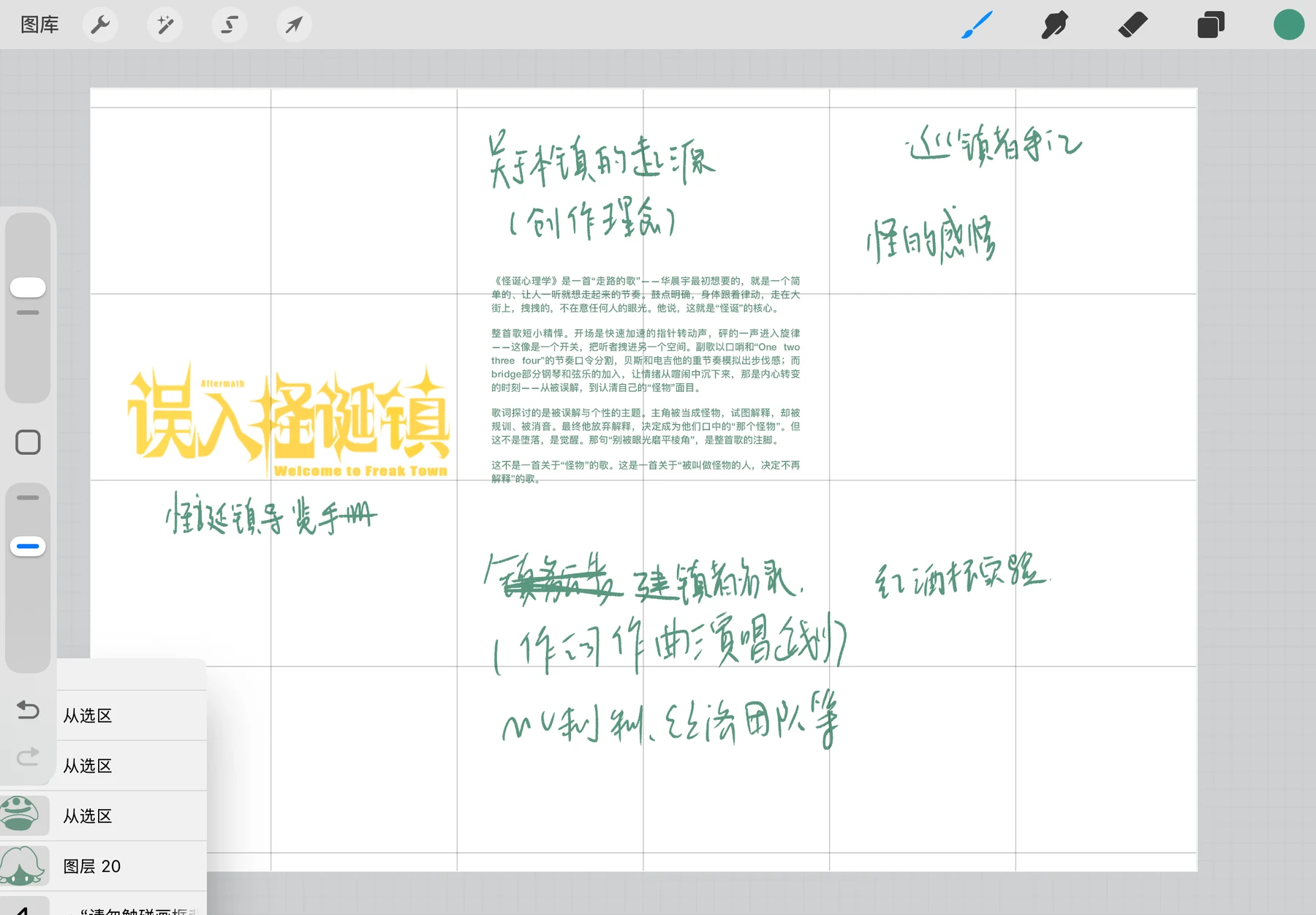This screenshot has height=915, width=1316.
Task: Select the 图层 20 layer row
Action: tap(103, 867)
